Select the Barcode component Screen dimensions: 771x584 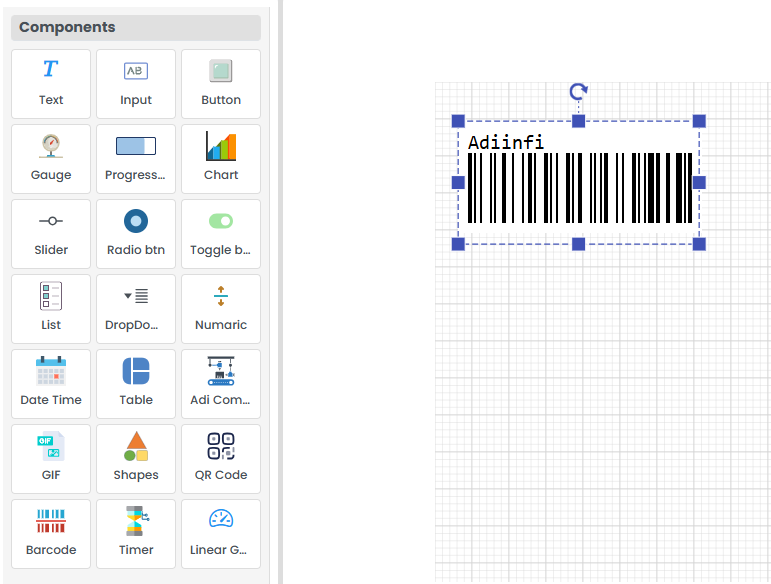click(x=51, y=534)
